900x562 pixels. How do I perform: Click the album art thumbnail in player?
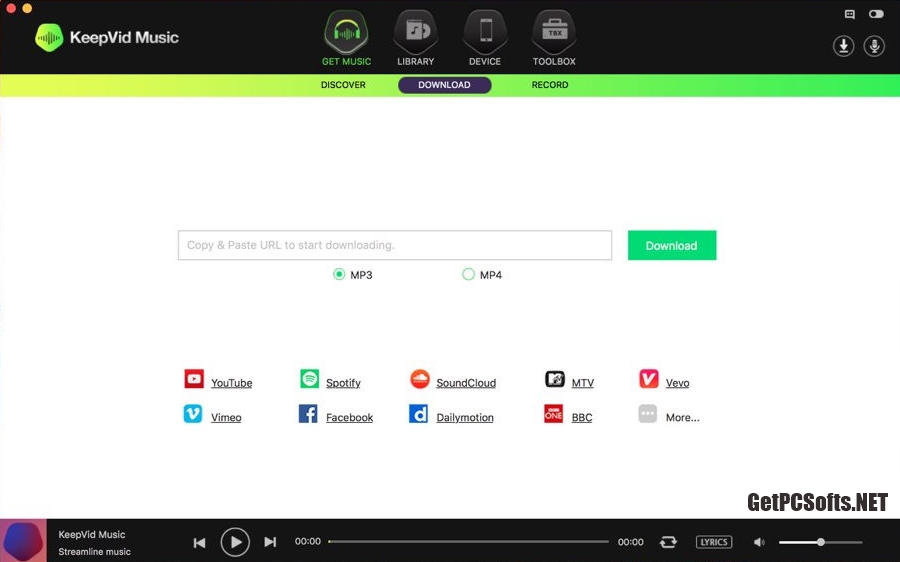[x=24, y=540]
